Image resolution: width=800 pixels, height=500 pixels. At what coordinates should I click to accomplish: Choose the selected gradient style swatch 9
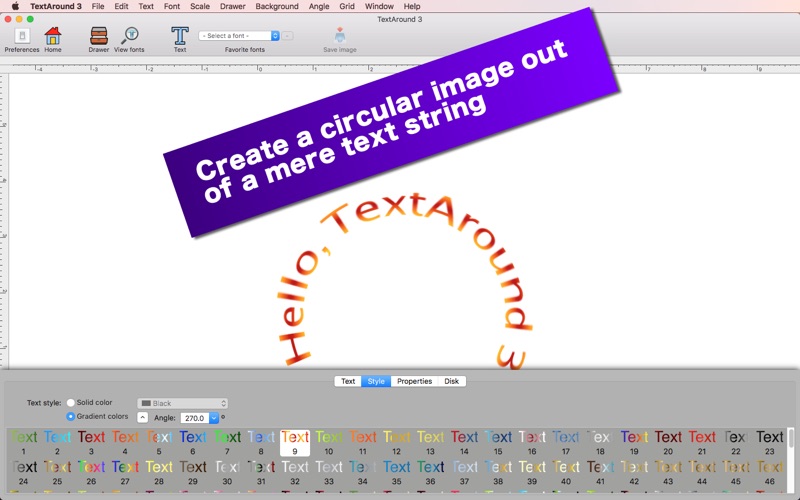pos(295,442)
